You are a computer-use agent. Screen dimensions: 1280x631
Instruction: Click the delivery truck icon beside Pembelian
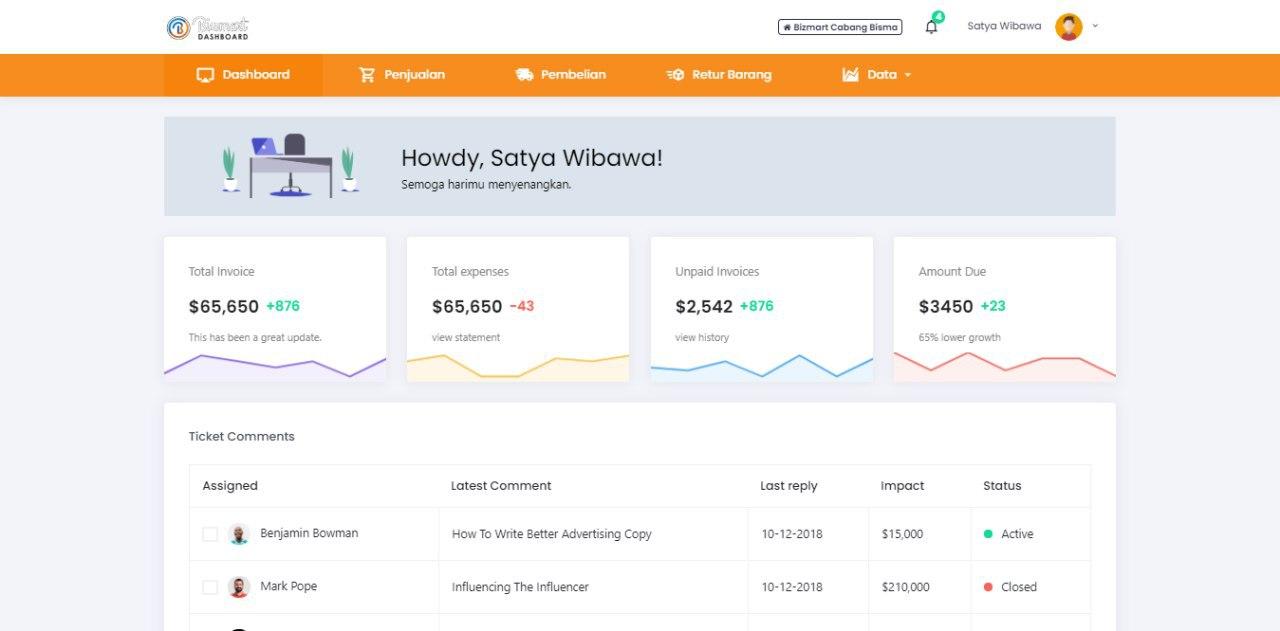click(x=524, y=75)
